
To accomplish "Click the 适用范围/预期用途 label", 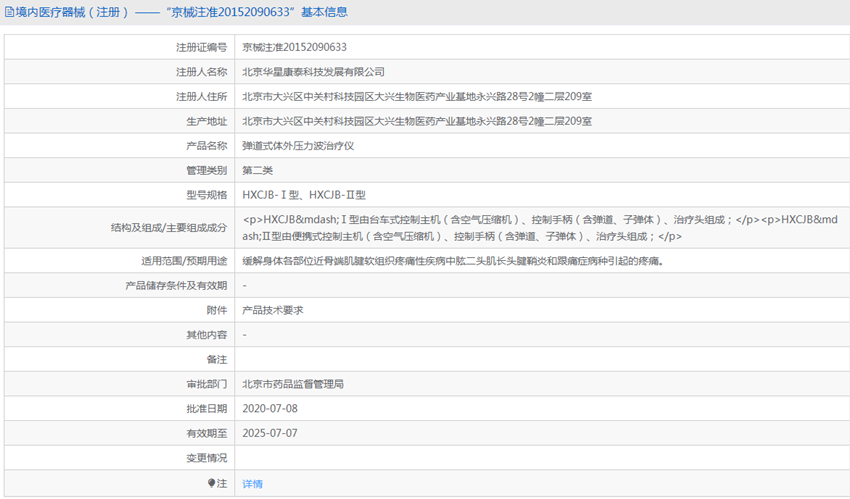I will pos(184,261).
